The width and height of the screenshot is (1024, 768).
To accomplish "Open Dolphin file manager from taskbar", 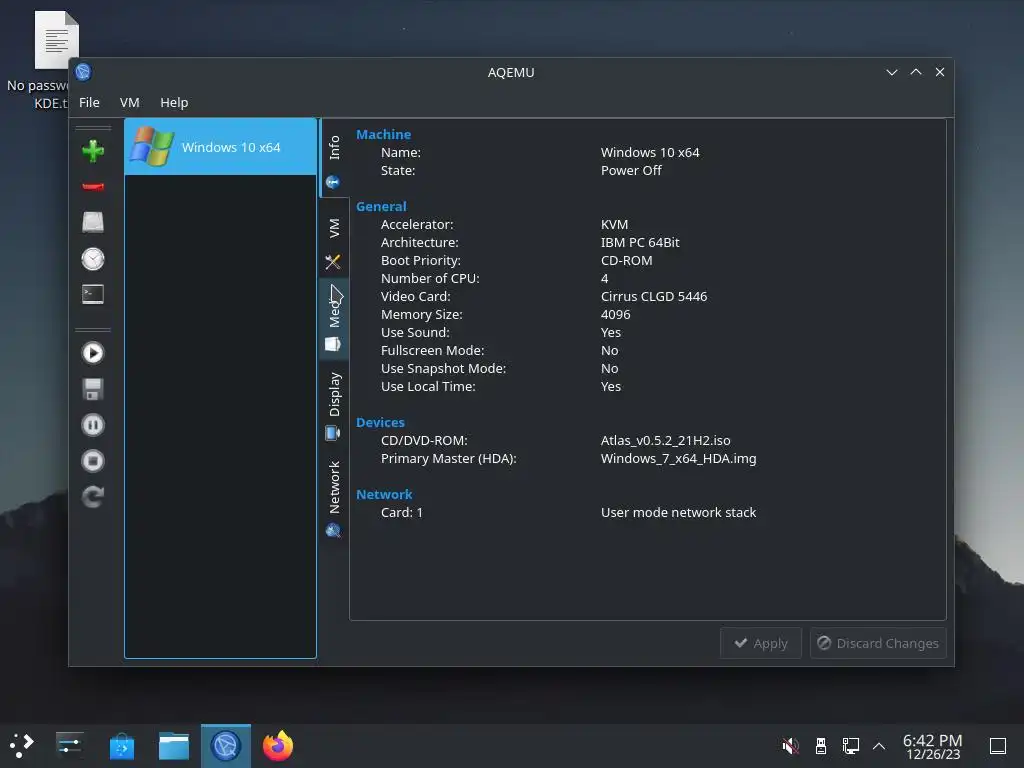I will click(x=174, y=746).
